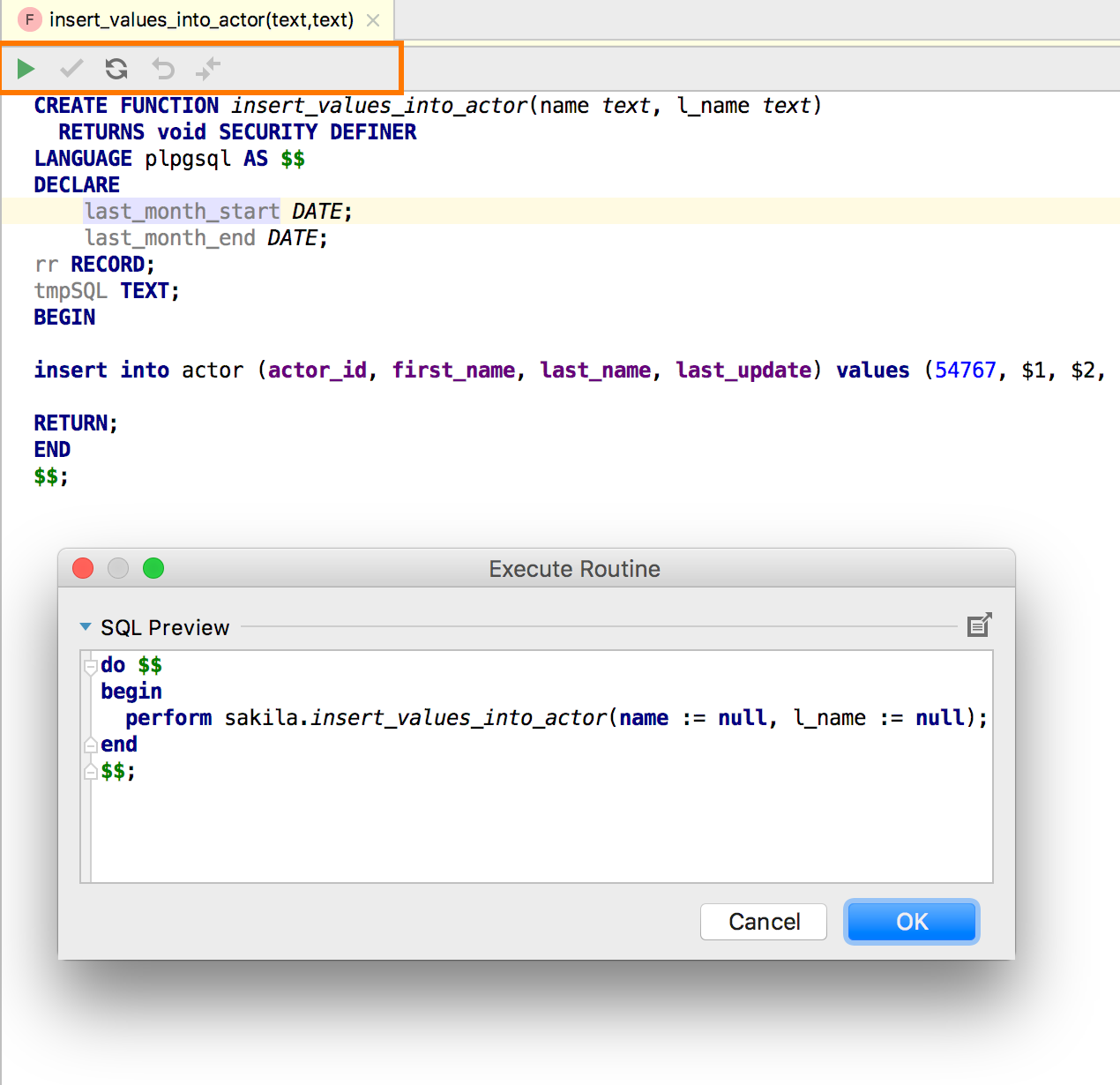Click the 'DECLARE' keyword
The height and width of the screenshot is (1085, 1120).
[x=77, y=185]
